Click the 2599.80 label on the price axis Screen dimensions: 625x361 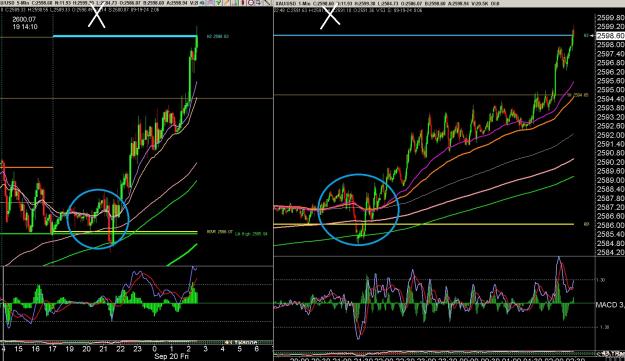pyautogui.click(x=610, y=18)
